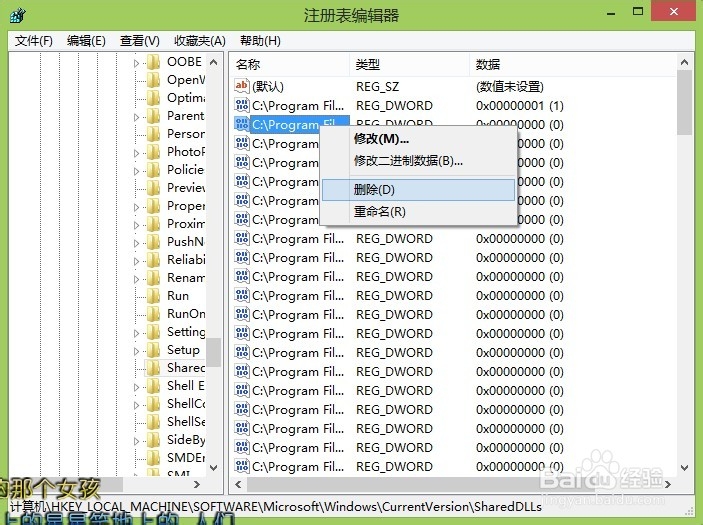Click the DWORD icon of the highlighted C:\Program row
The height and width of the screenshot is (525, 703).
tap(242, 124)
